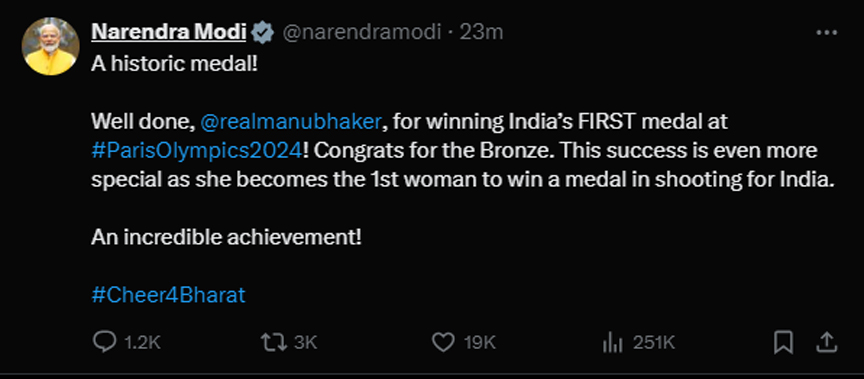Click the 23m timestamp
Screen dimensions: 864x379
[x=481, y=33]
